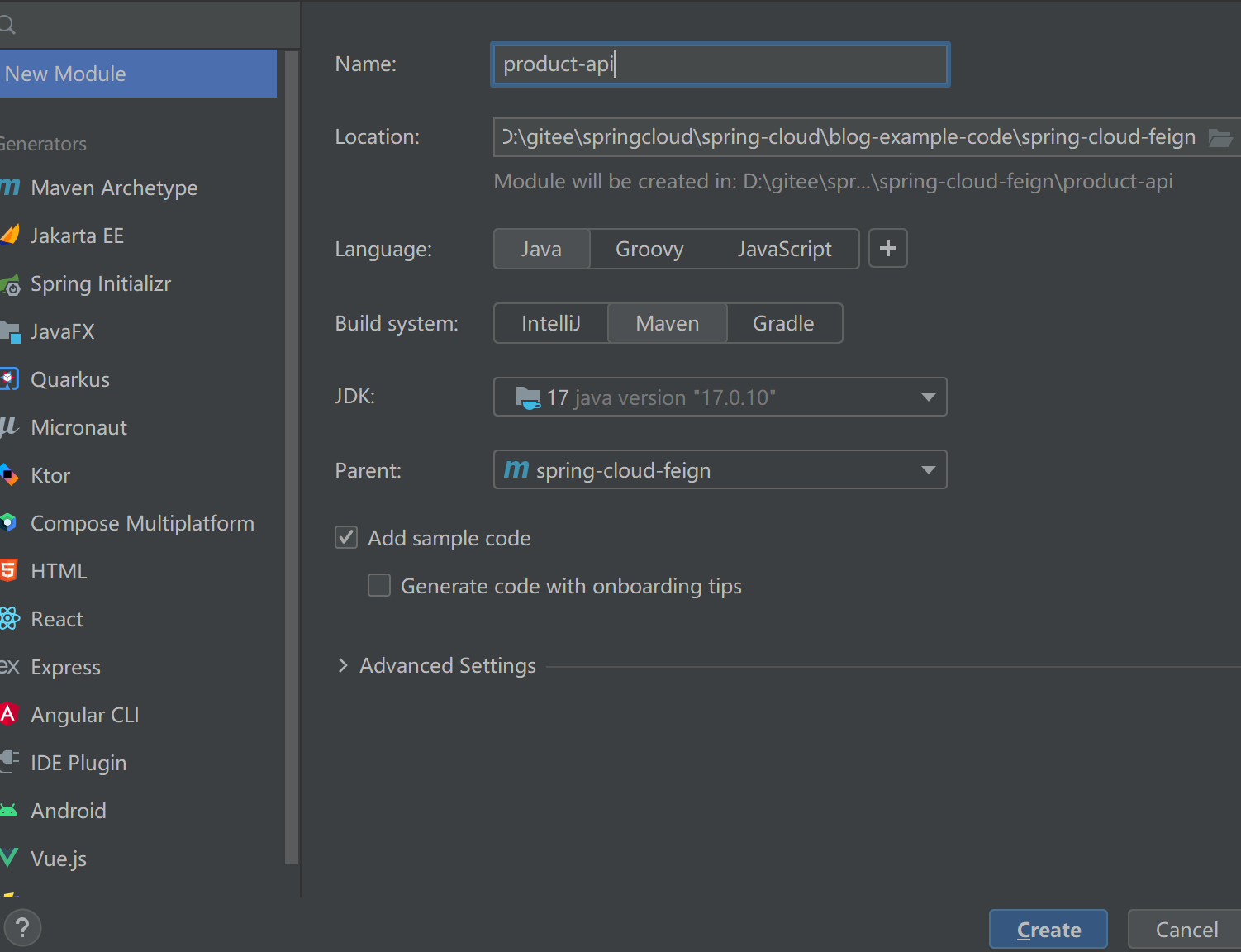Click the Express generator icon
The width and height of the screenshot is (1241, 952).
coord(10,666)
